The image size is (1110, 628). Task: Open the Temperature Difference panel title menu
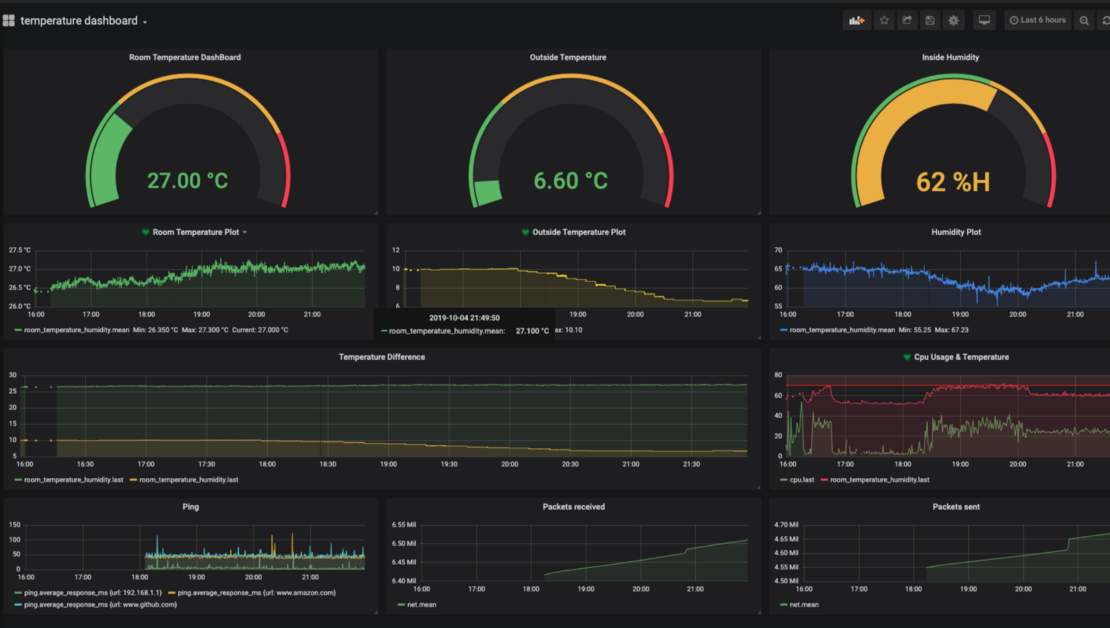(382, 357)
